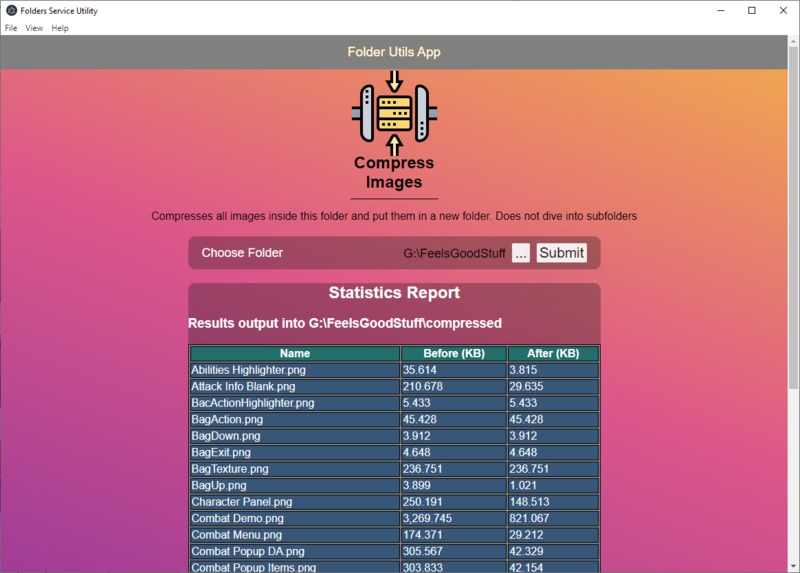Close the Folders Service Utility window

pos(783,10)
